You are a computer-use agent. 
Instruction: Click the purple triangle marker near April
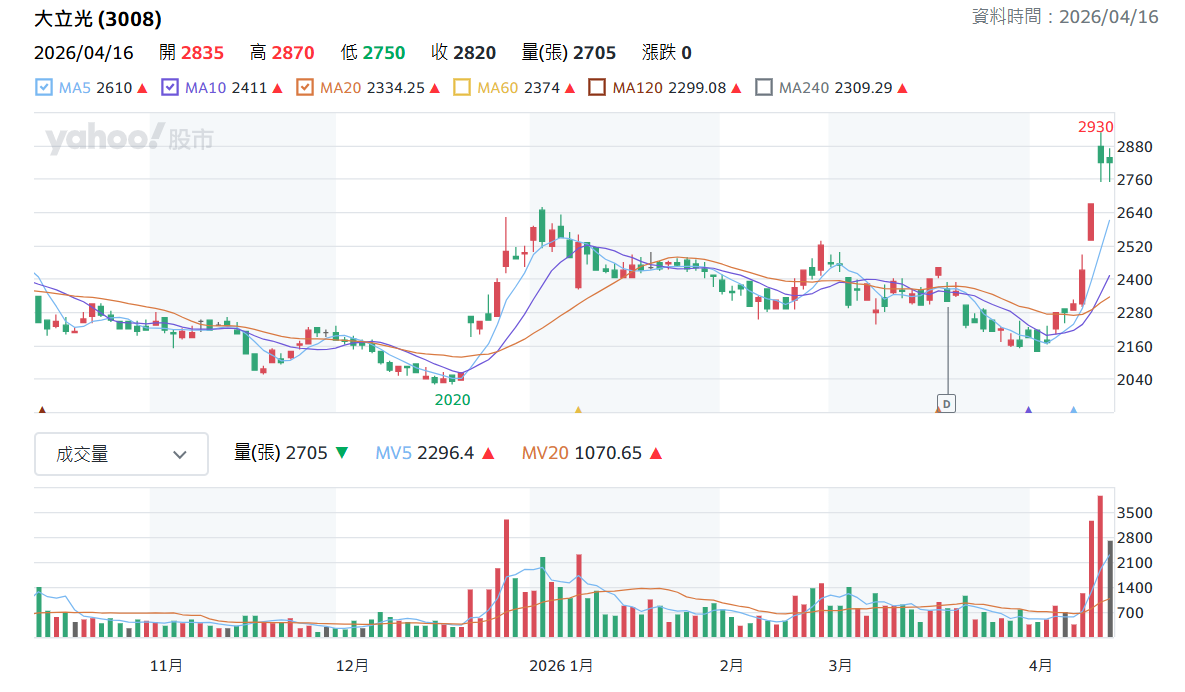click(1028, 409)
